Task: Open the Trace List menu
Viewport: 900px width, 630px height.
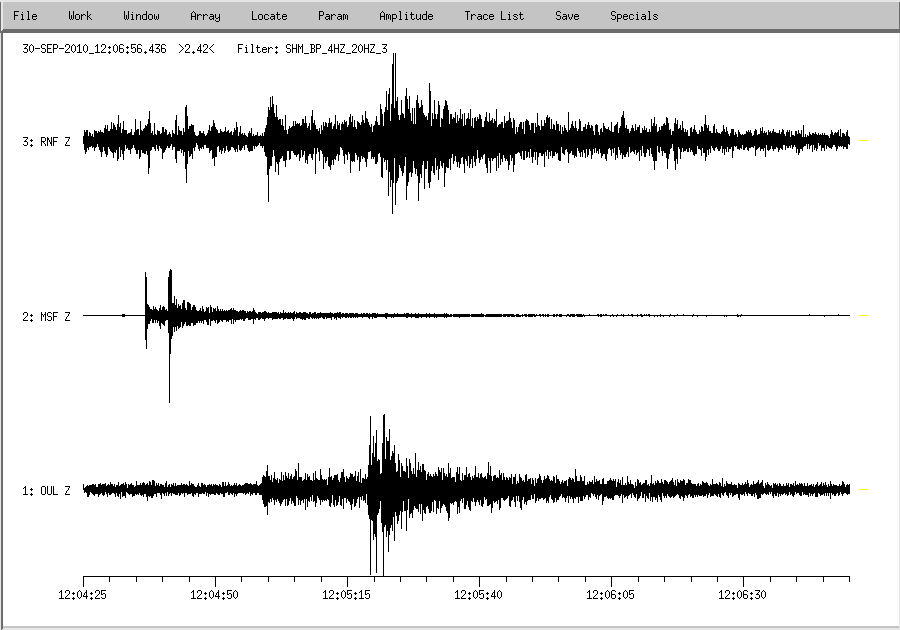Action: coord(494,16)
